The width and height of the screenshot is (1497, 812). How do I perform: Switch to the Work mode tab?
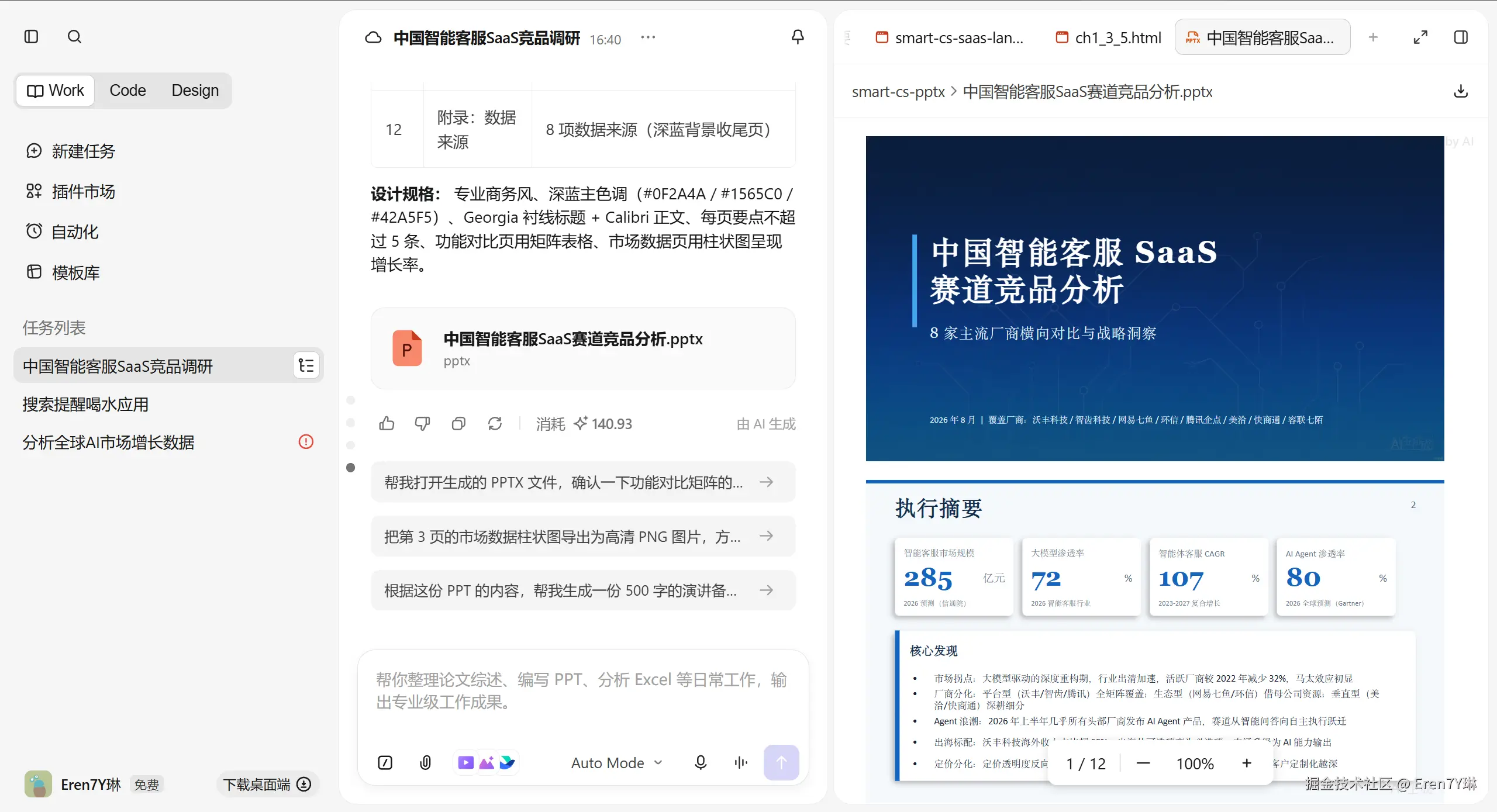tap(56, 91)
